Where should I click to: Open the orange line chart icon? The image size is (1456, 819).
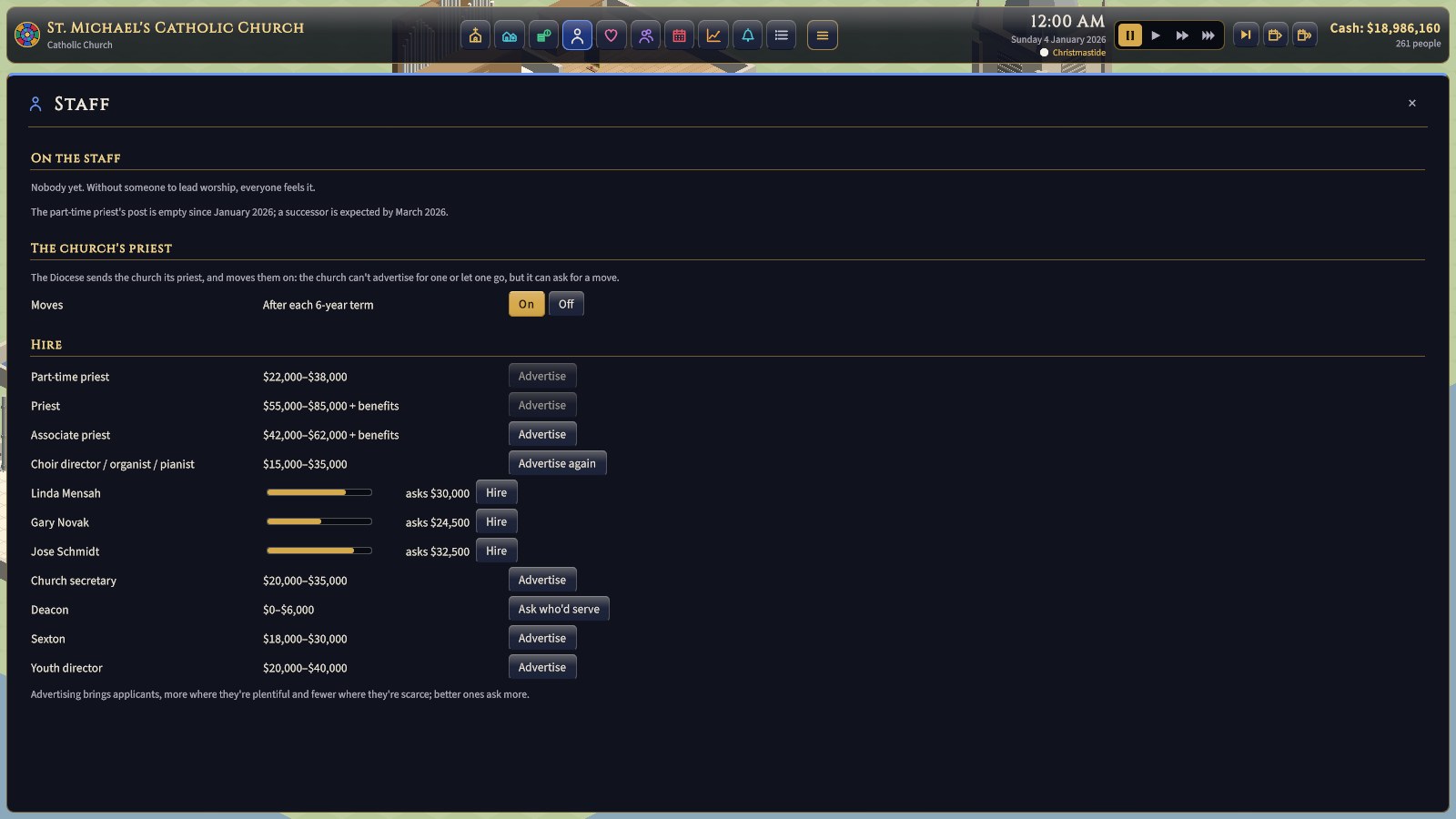pyautogui.click(x=713, y=35)
